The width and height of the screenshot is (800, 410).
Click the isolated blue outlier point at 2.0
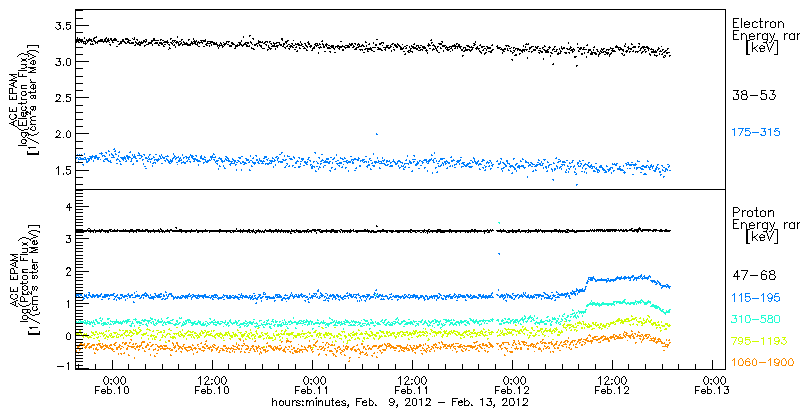377,134
